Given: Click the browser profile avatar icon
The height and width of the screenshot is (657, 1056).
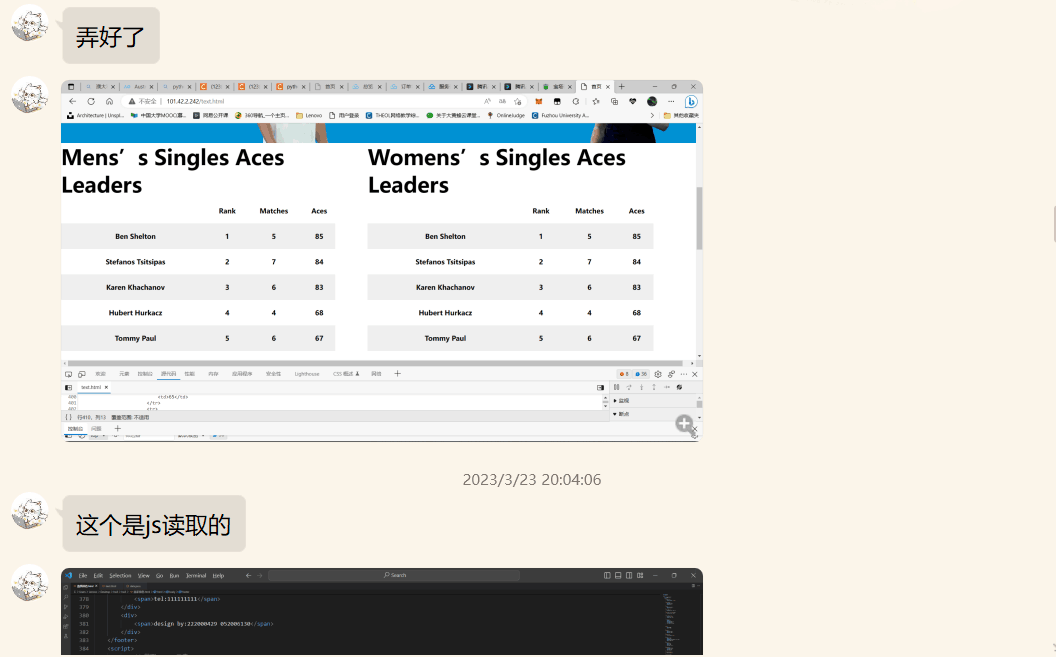Looking at the screenshot, I should click(651, 101).
